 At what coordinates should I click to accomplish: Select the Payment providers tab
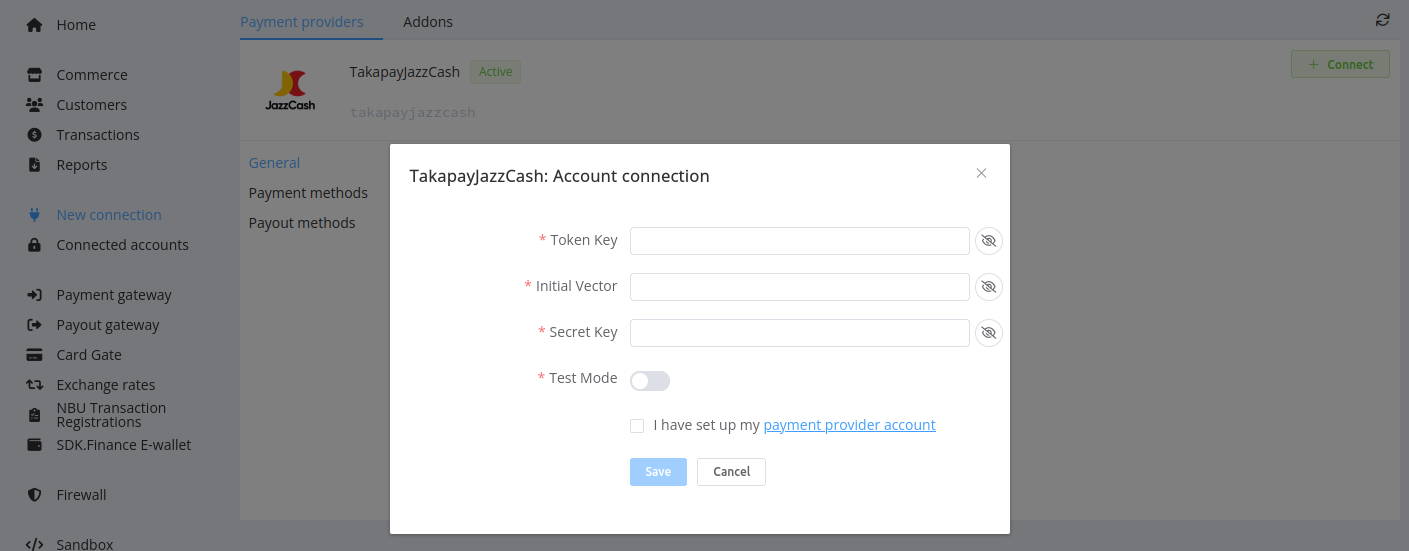(x=302, y=22)
